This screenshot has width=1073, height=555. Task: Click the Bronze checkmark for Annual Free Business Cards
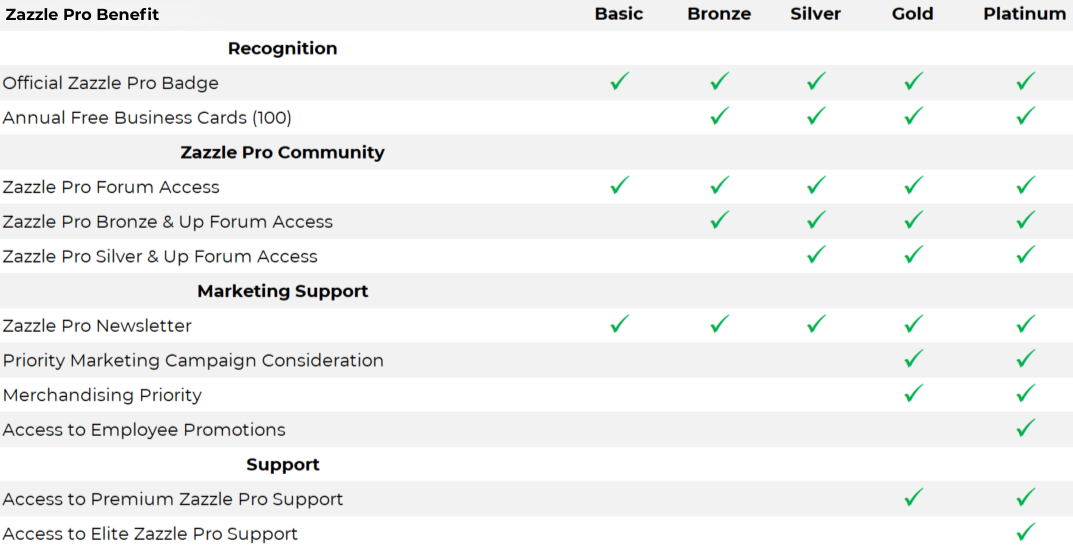(719, 117)
